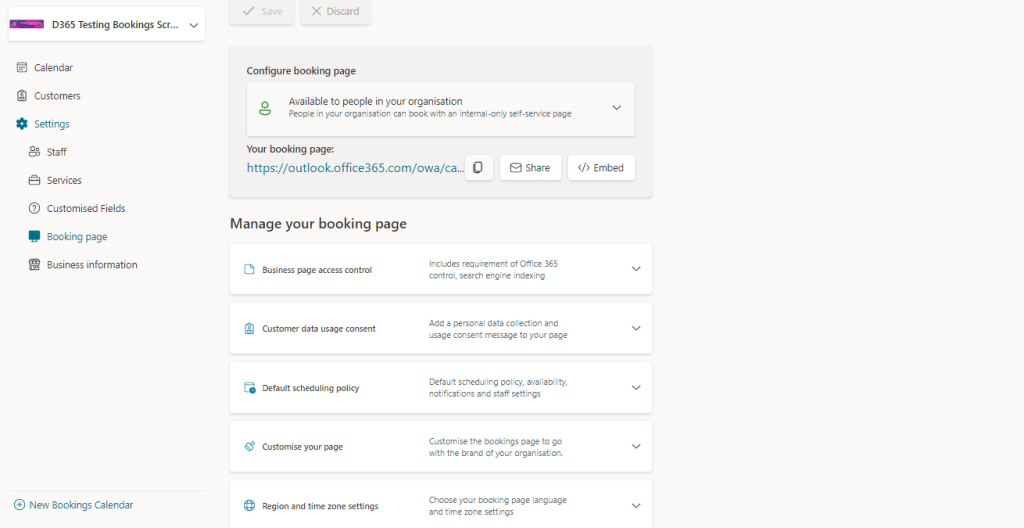Viewport: 1024px width, 528px height.
Task: Expand Default scheduling policy section
Action: coord(635,387)
